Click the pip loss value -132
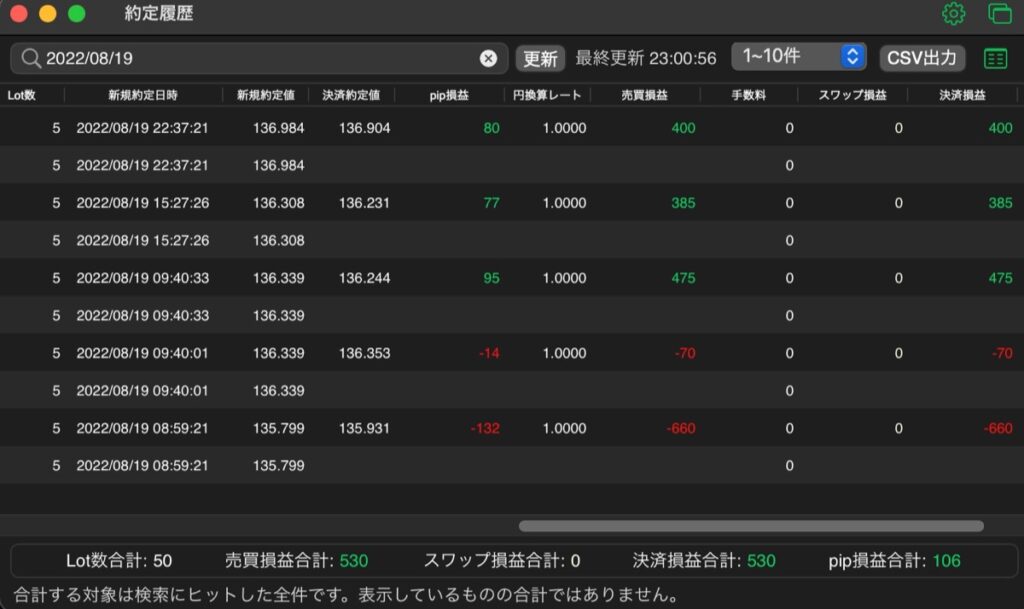 point(485,428)
